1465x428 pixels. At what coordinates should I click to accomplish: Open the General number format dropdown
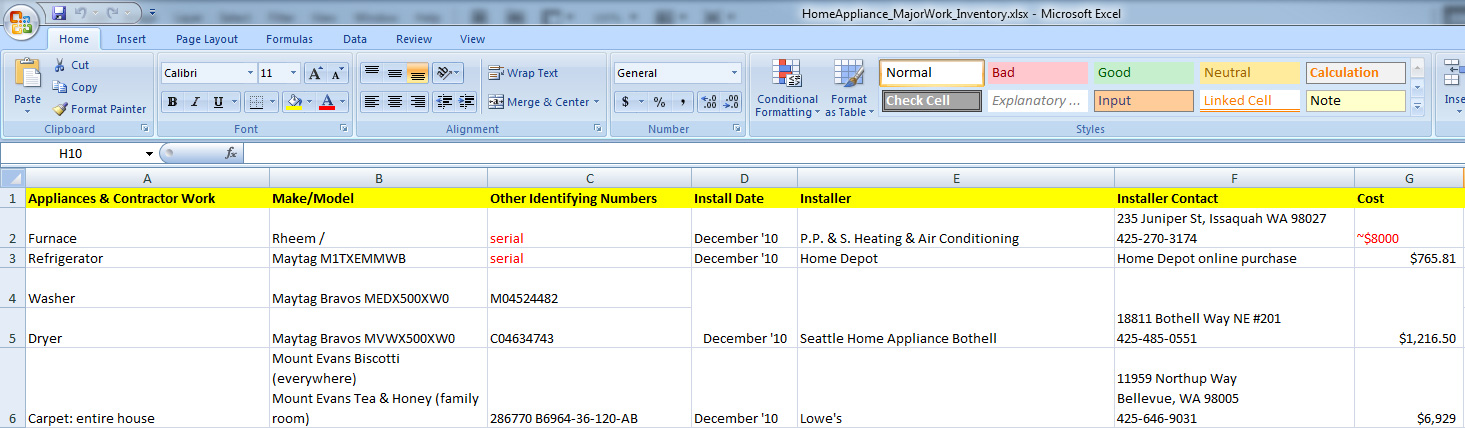click(x=734, y=73)
